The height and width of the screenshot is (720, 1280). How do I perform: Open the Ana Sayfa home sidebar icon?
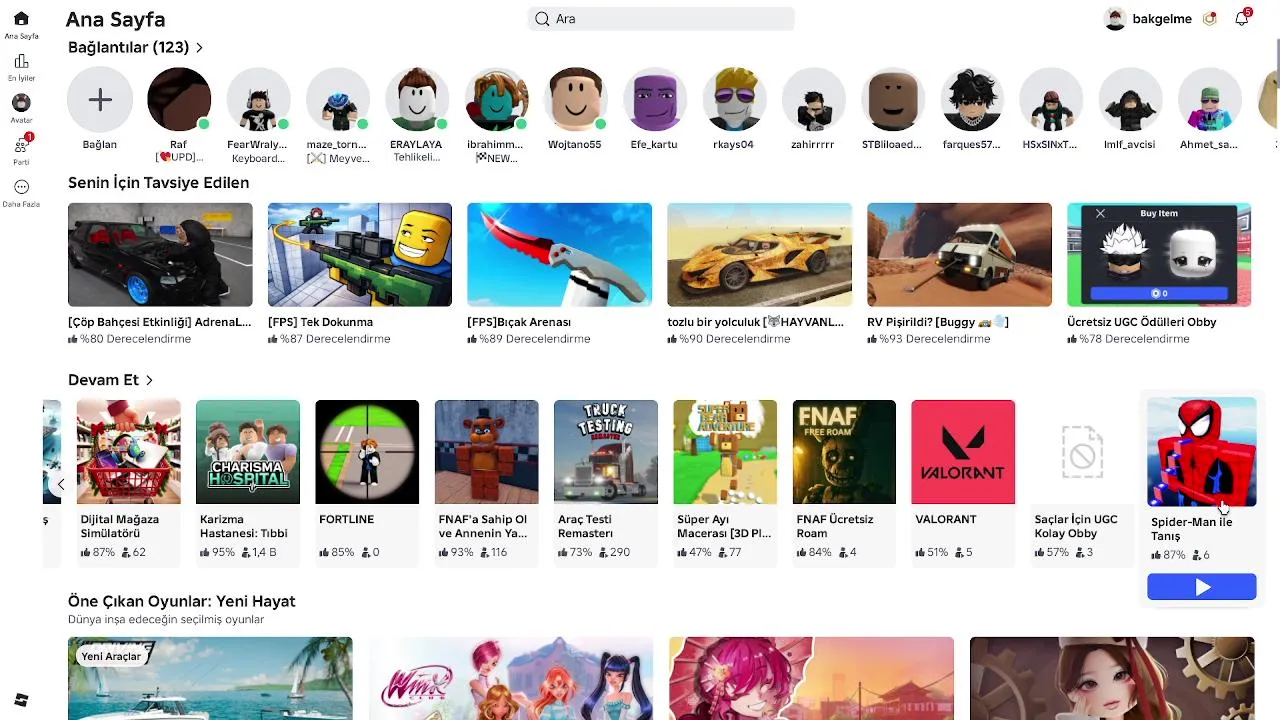click(21, 19)
